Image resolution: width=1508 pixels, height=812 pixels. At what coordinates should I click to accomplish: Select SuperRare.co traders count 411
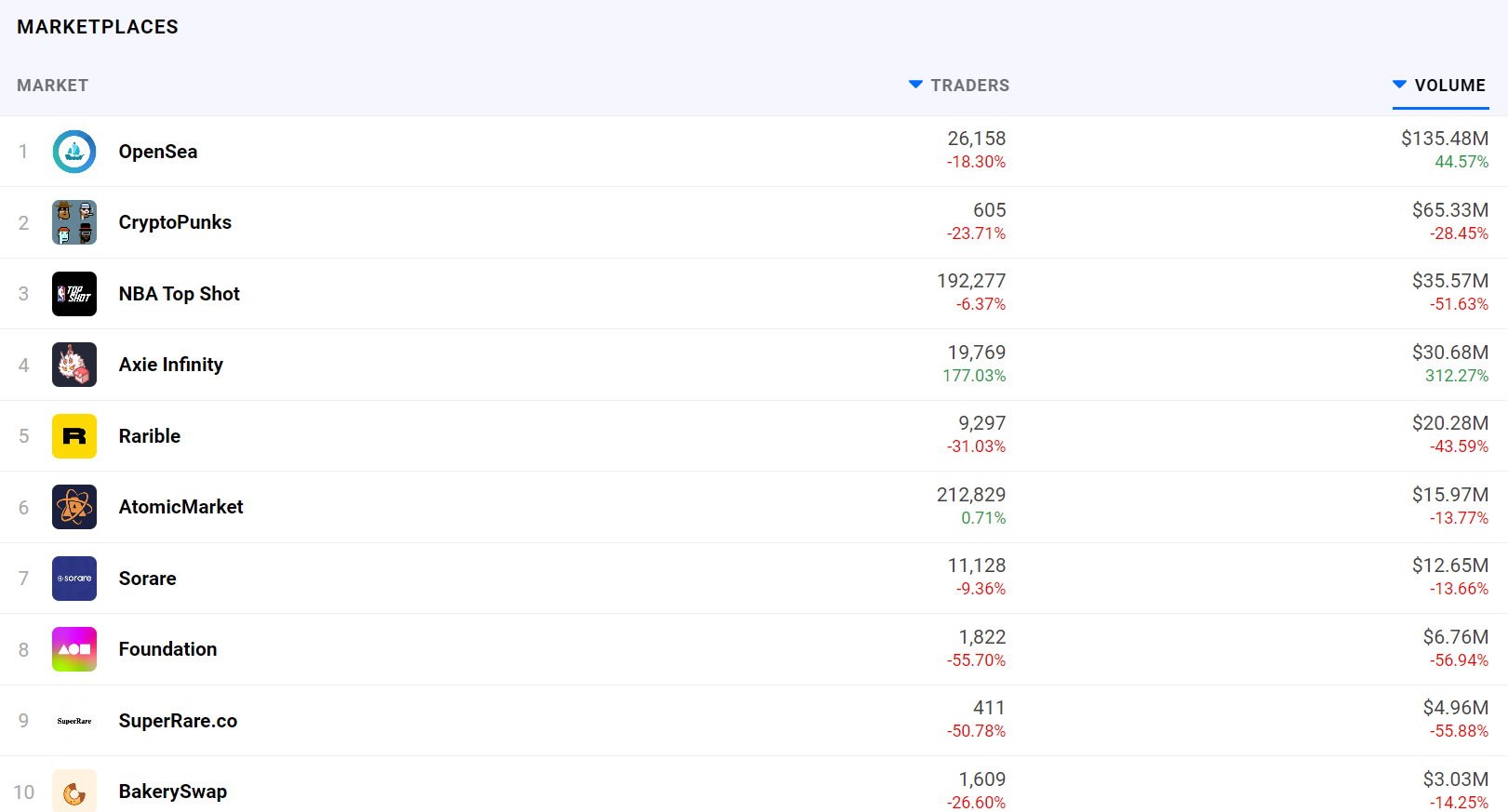(990, 708)
